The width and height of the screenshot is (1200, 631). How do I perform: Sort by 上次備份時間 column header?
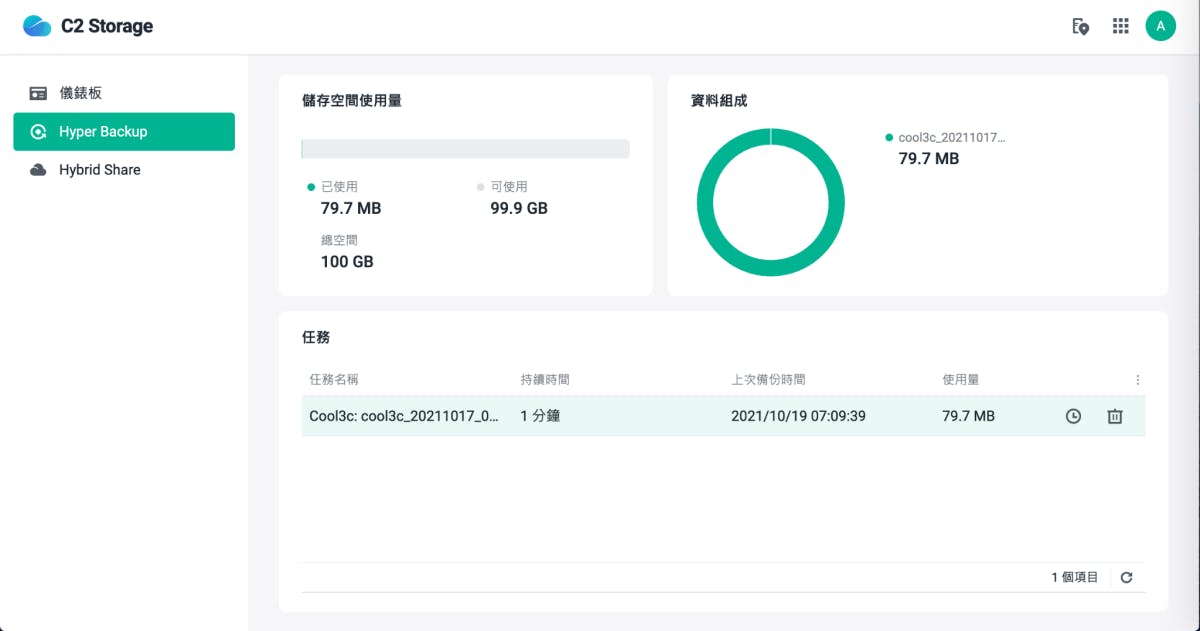click(x=768, y=380)
